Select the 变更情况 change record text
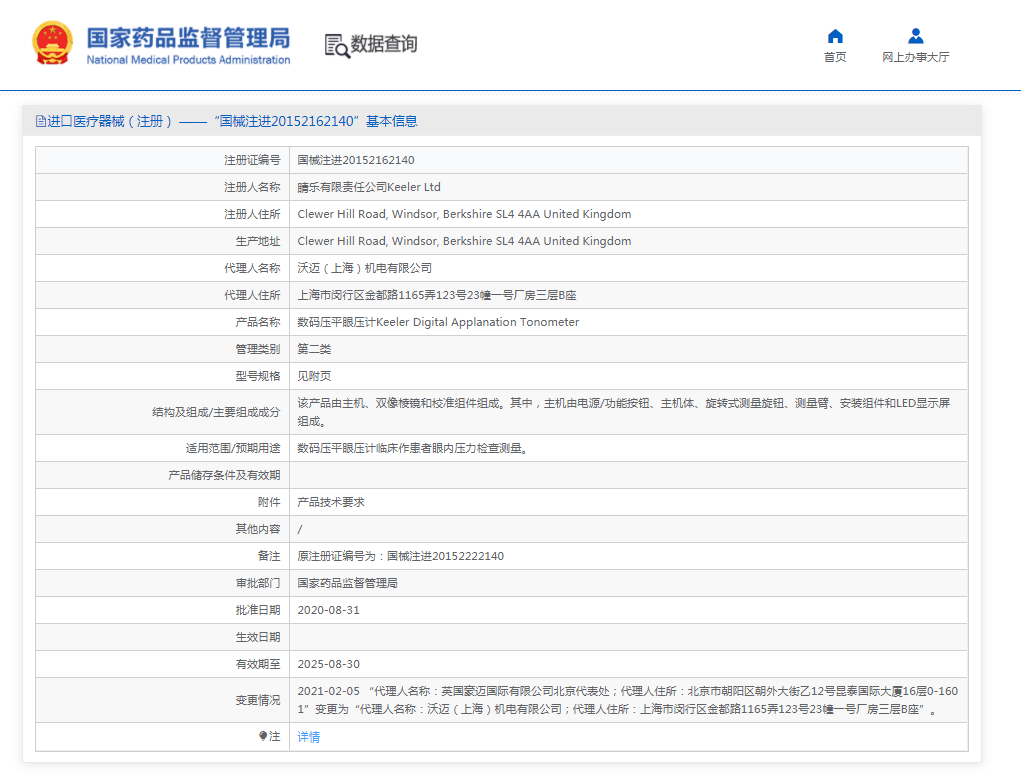The width and height of the screenshot is (1021, 782). (630, 699)
